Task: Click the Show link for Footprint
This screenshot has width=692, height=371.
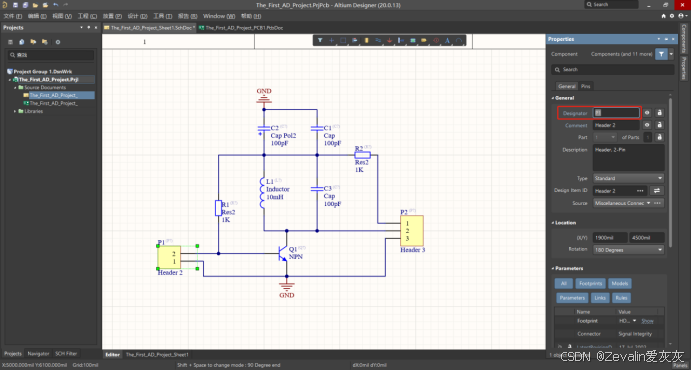Action: (647, 321)
